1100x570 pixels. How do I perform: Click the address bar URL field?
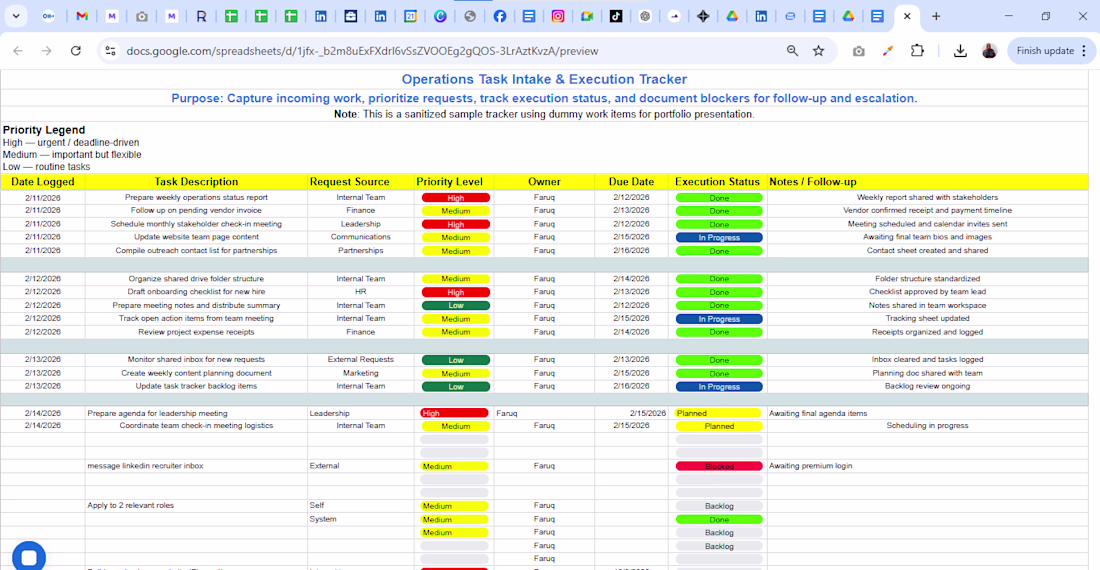pos(440,51)
